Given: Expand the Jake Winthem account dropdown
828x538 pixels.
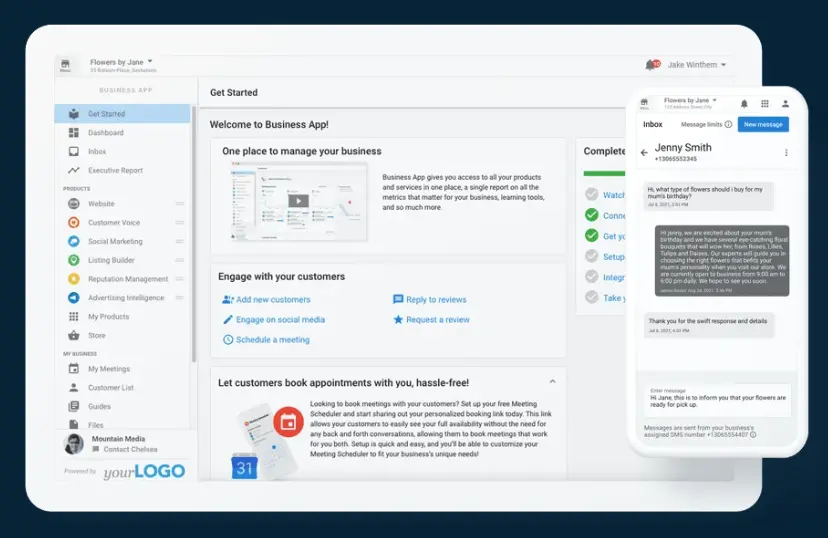Looking at the screenshot, I should point(696,65).
